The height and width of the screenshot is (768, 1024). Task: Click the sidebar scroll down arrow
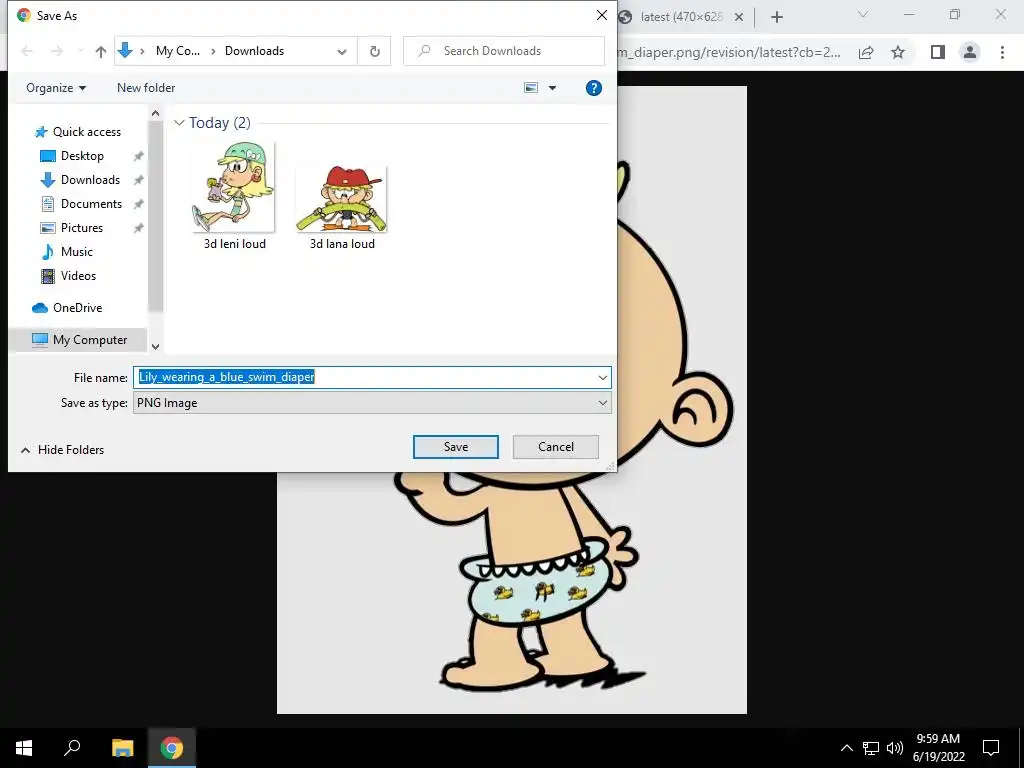pos(155,346)
